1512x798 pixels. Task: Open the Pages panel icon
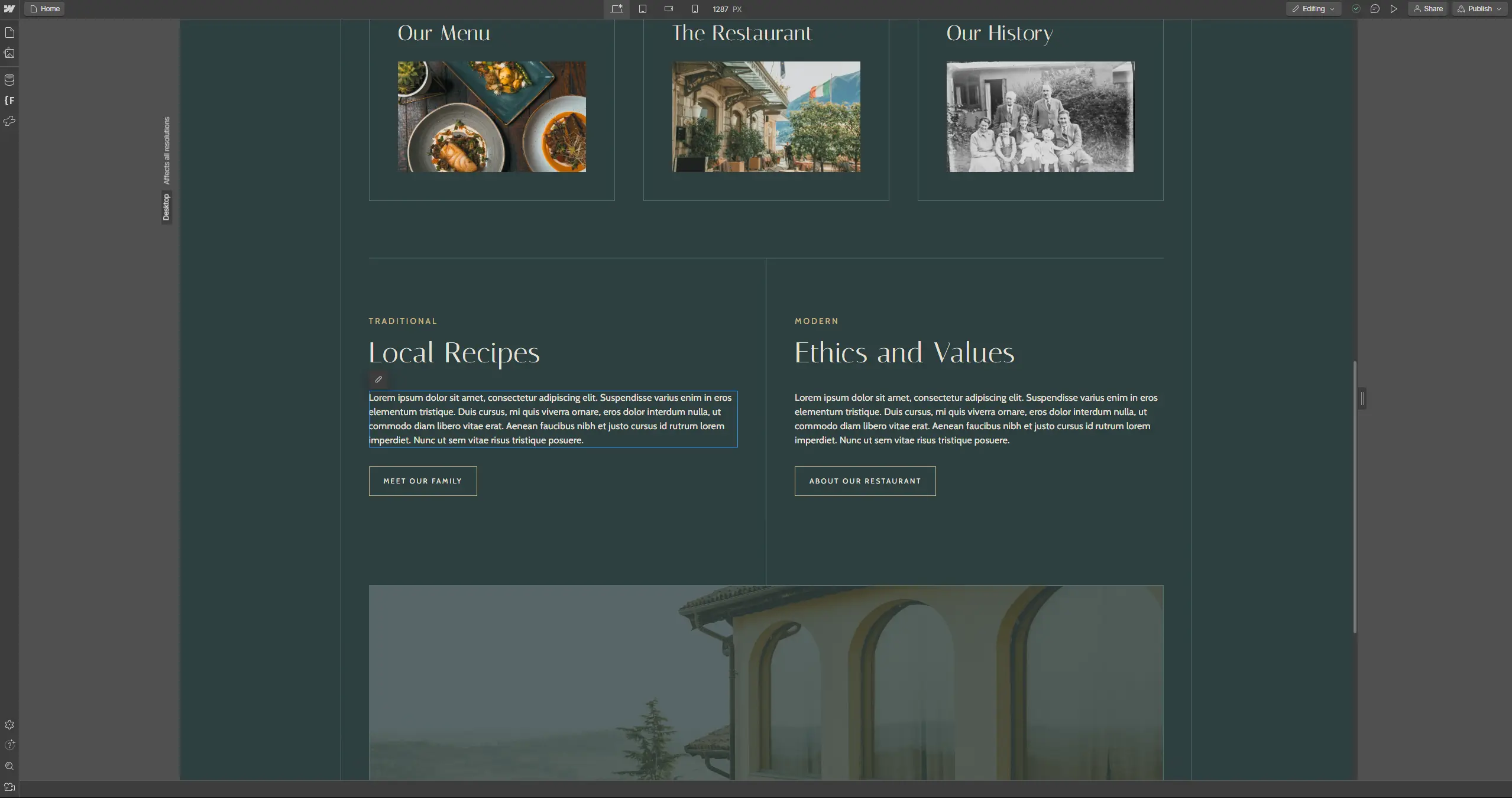pyautogui.click(x=9, y=33)
